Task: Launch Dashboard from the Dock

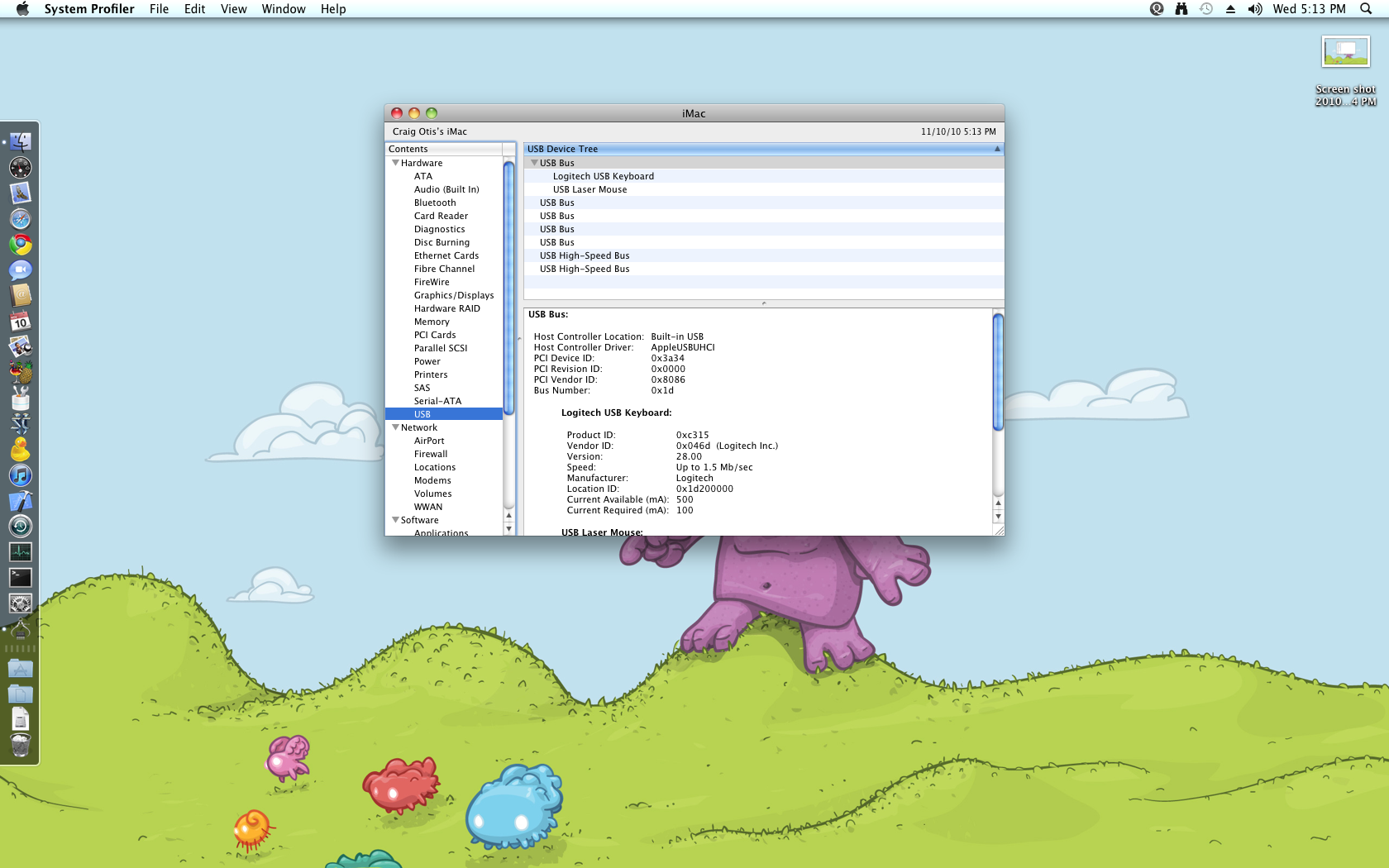Action: click(x=20, y=168)
